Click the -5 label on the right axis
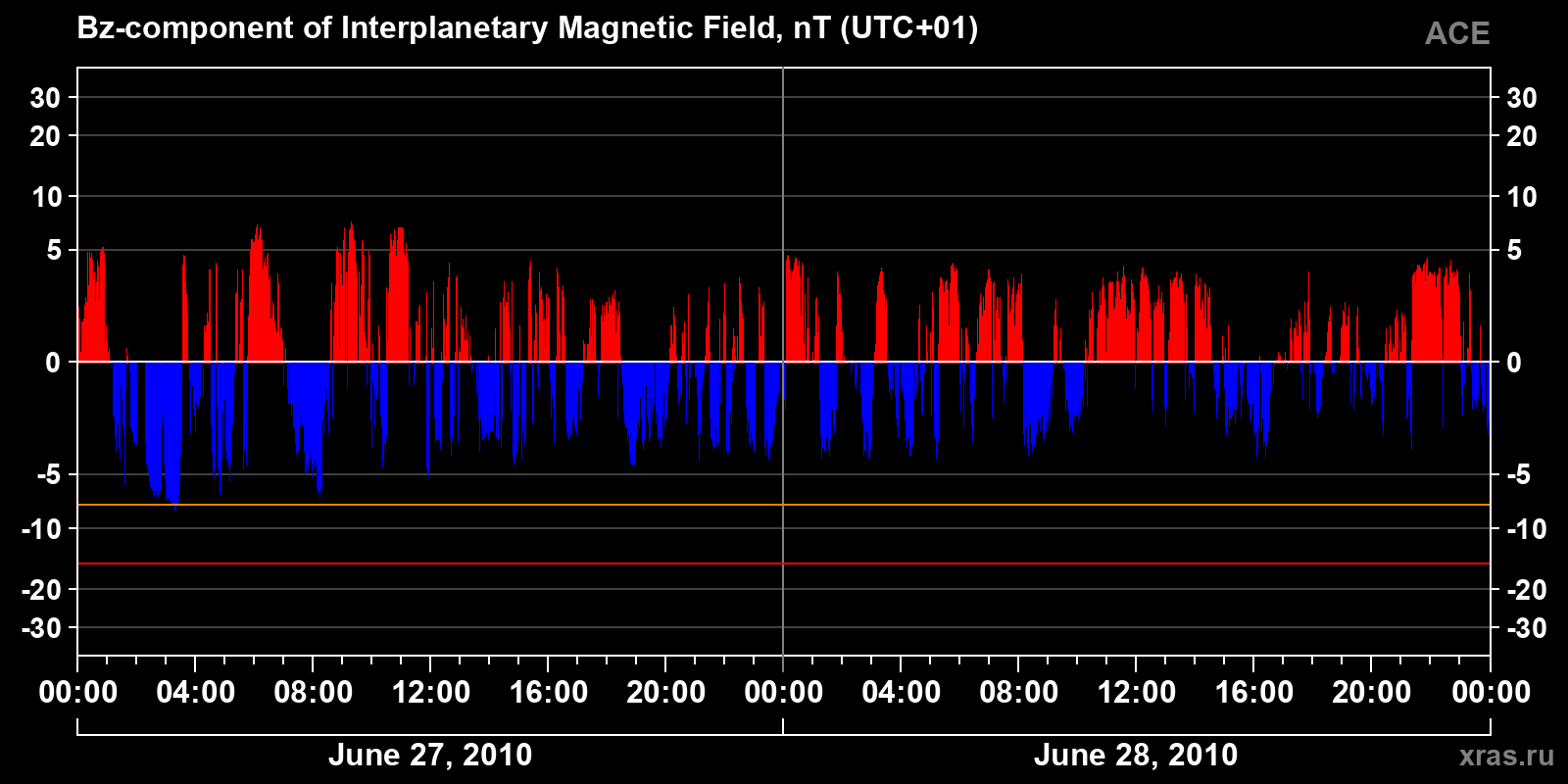The height and width of the screenshot is (784, 1568). pos(1518,475)
